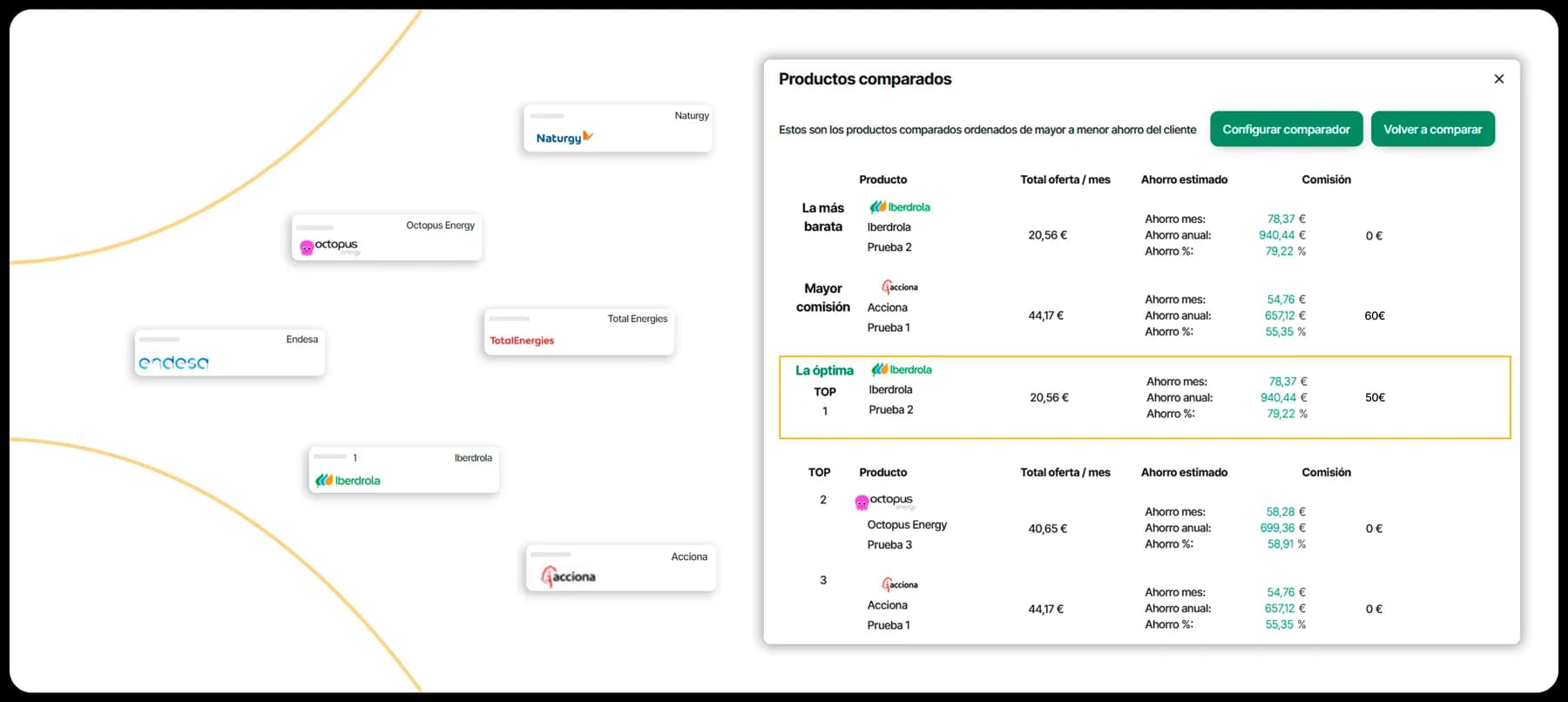Select the Endesa provider card
This screenshot has width=1568, height=702.
pyautogui.click(x=229, y=353)
